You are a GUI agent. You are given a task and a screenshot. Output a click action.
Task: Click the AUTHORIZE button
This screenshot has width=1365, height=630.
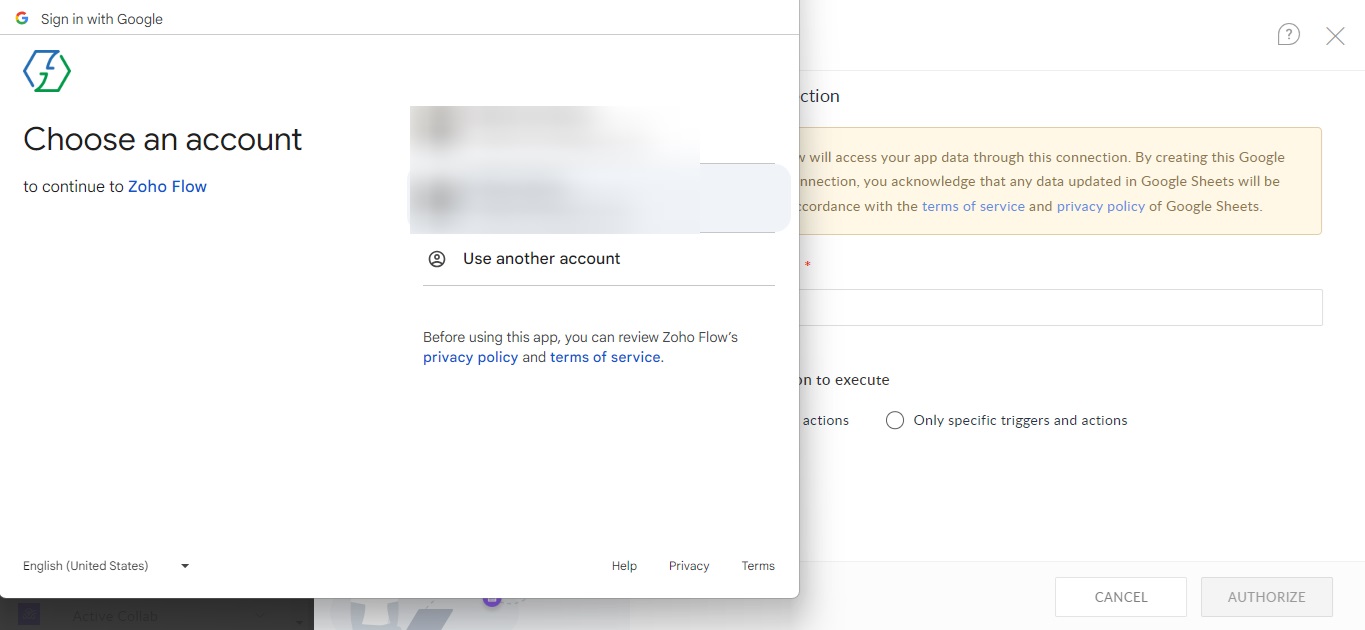(x=1266, y=596)
